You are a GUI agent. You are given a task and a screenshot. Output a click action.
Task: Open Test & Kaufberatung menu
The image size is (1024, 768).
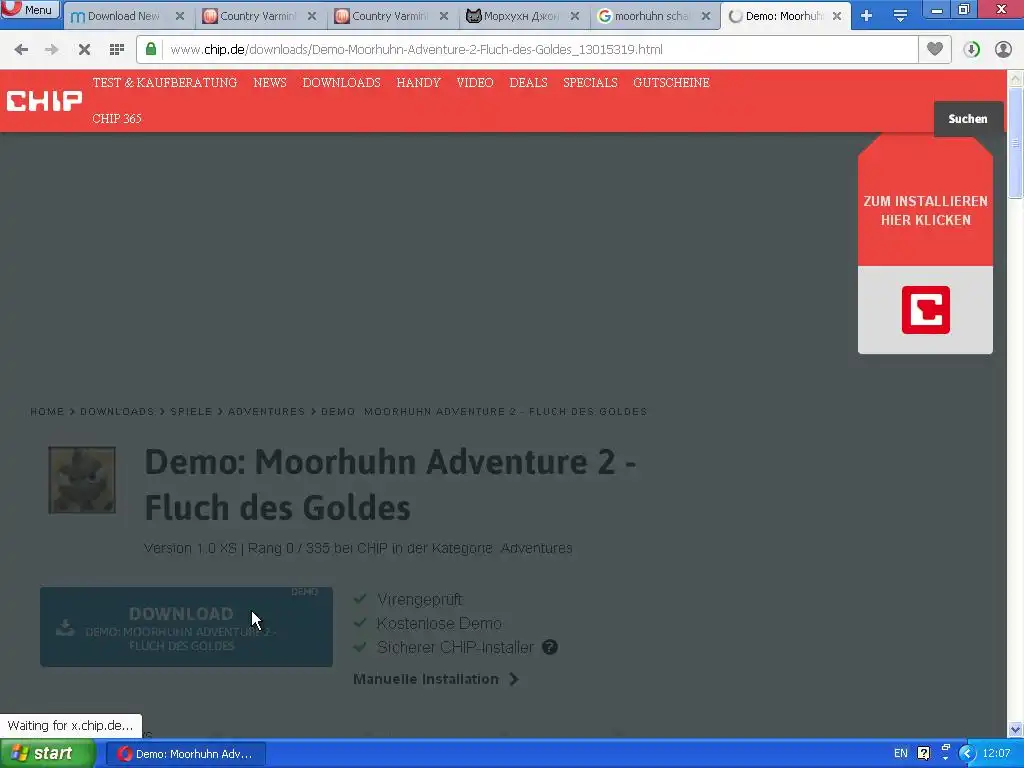pos(165,83)
